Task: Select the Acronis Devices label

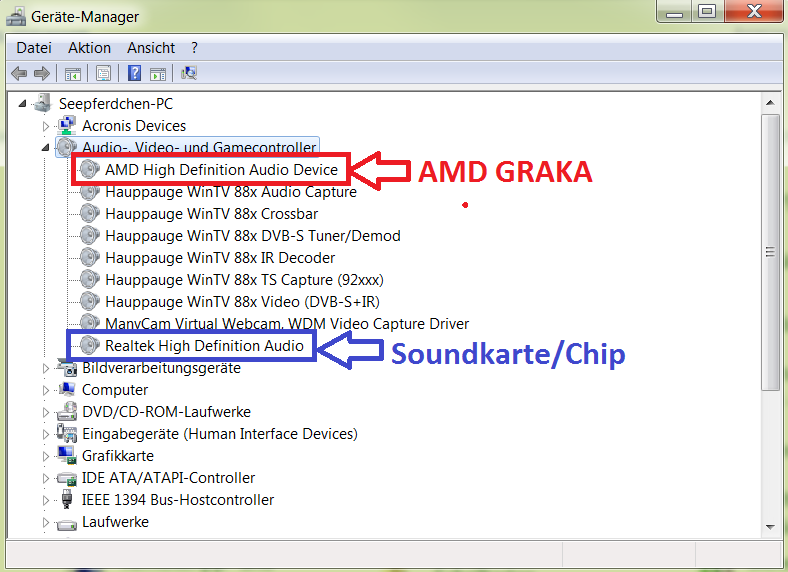Action: pos(134,126)
